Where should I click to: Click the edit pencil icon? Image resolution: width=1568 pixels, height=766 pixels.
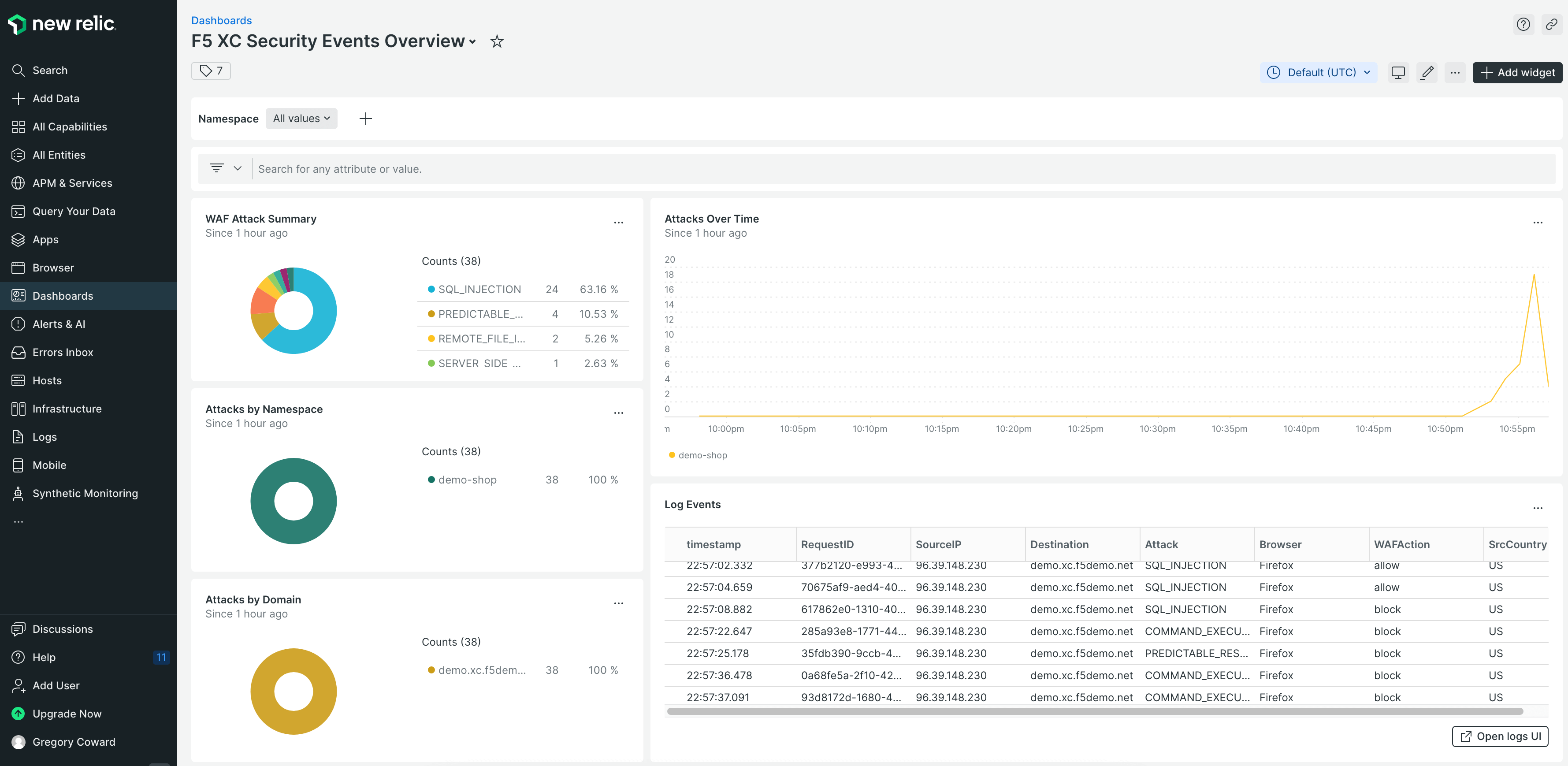(1427, 72)
